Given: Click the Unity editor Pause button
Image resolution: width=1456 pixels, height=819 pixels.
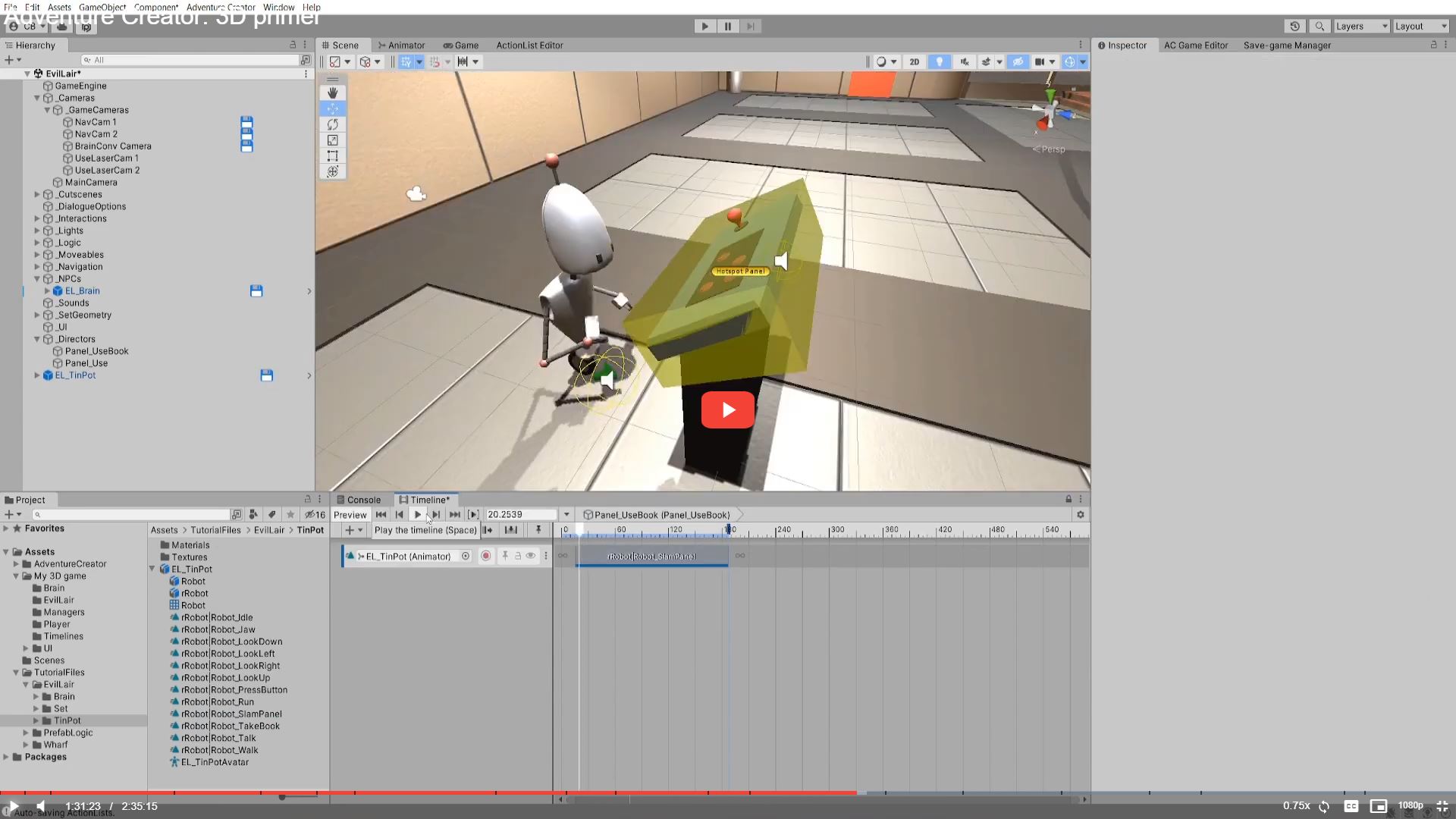Looking at the screenshot, I should 728,27.
